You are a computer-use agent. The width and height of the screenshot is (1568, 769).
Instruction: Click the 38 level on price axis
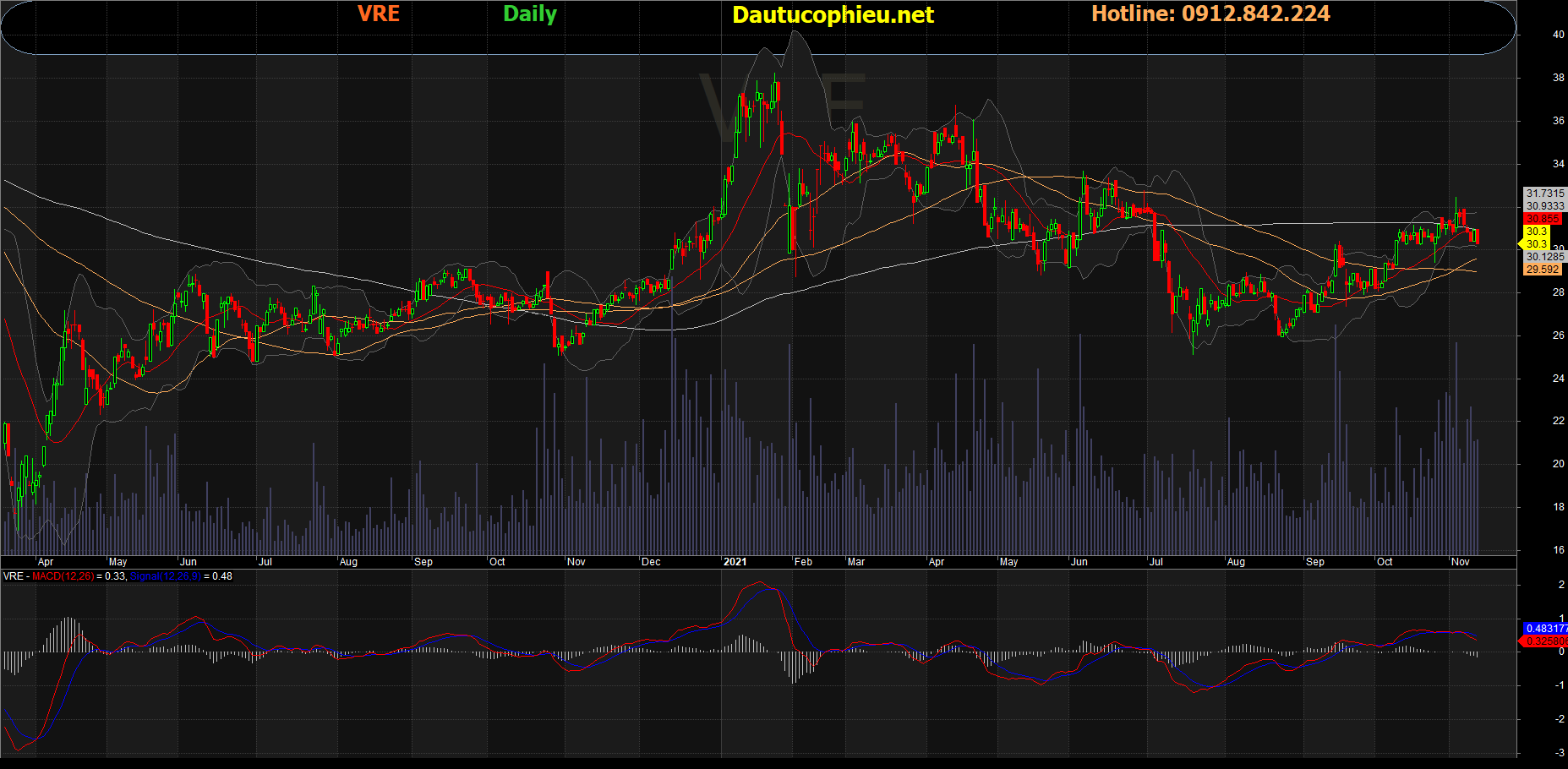point(1558,78)
